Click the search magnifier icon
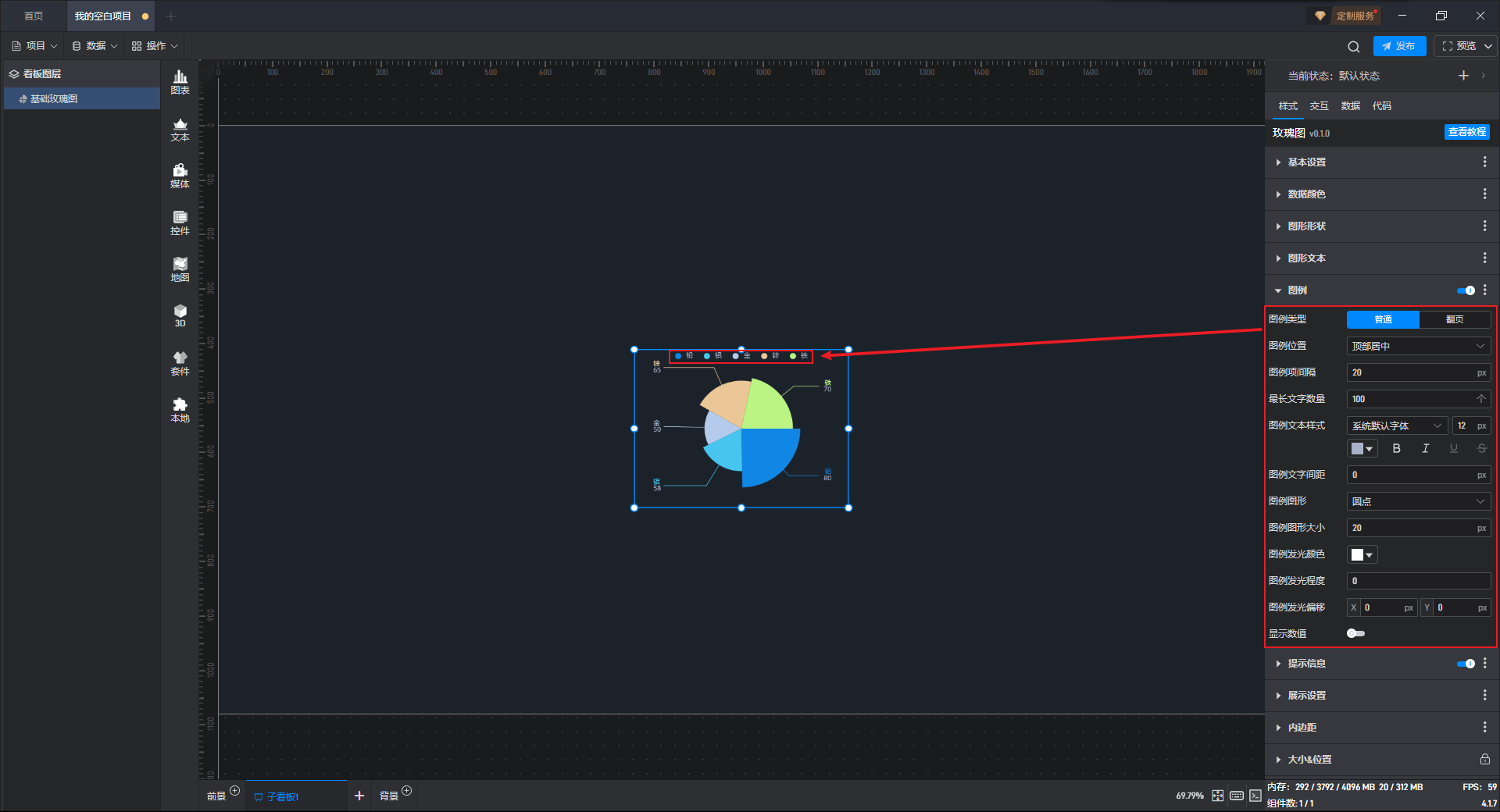 [1354, 46]
